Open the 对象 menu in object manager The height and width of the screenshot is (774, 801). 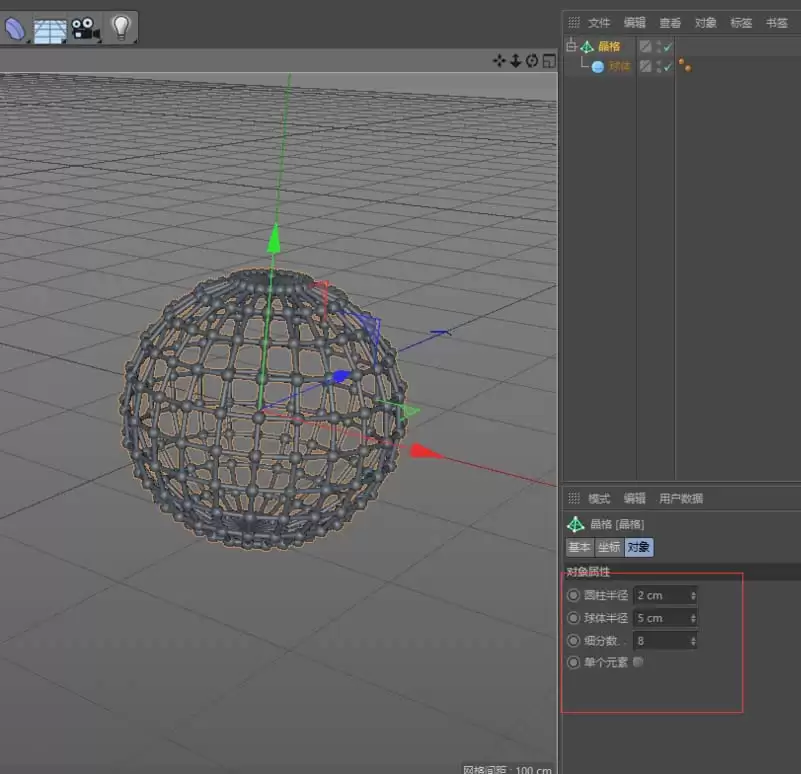[704, 21]
